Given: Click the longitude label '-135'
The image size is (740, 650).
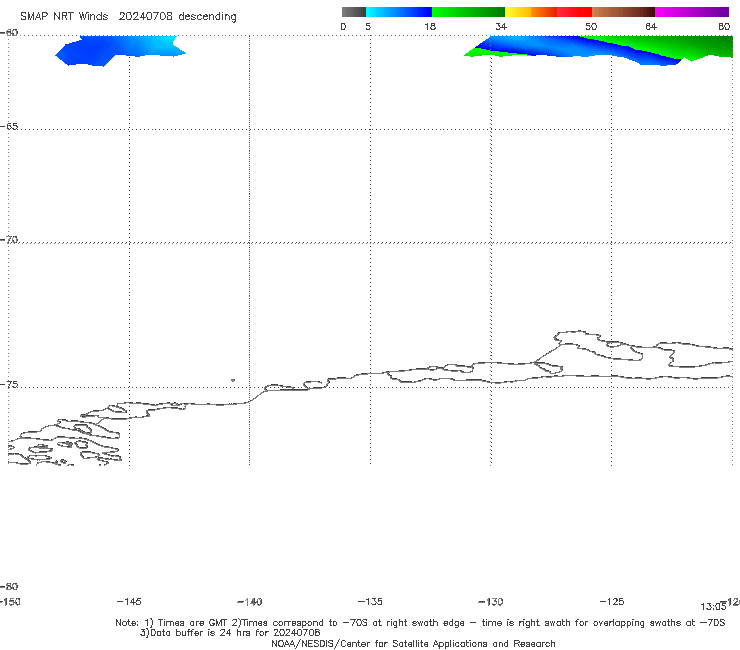Looking at the screenshot, I should (x=370, y=602).
